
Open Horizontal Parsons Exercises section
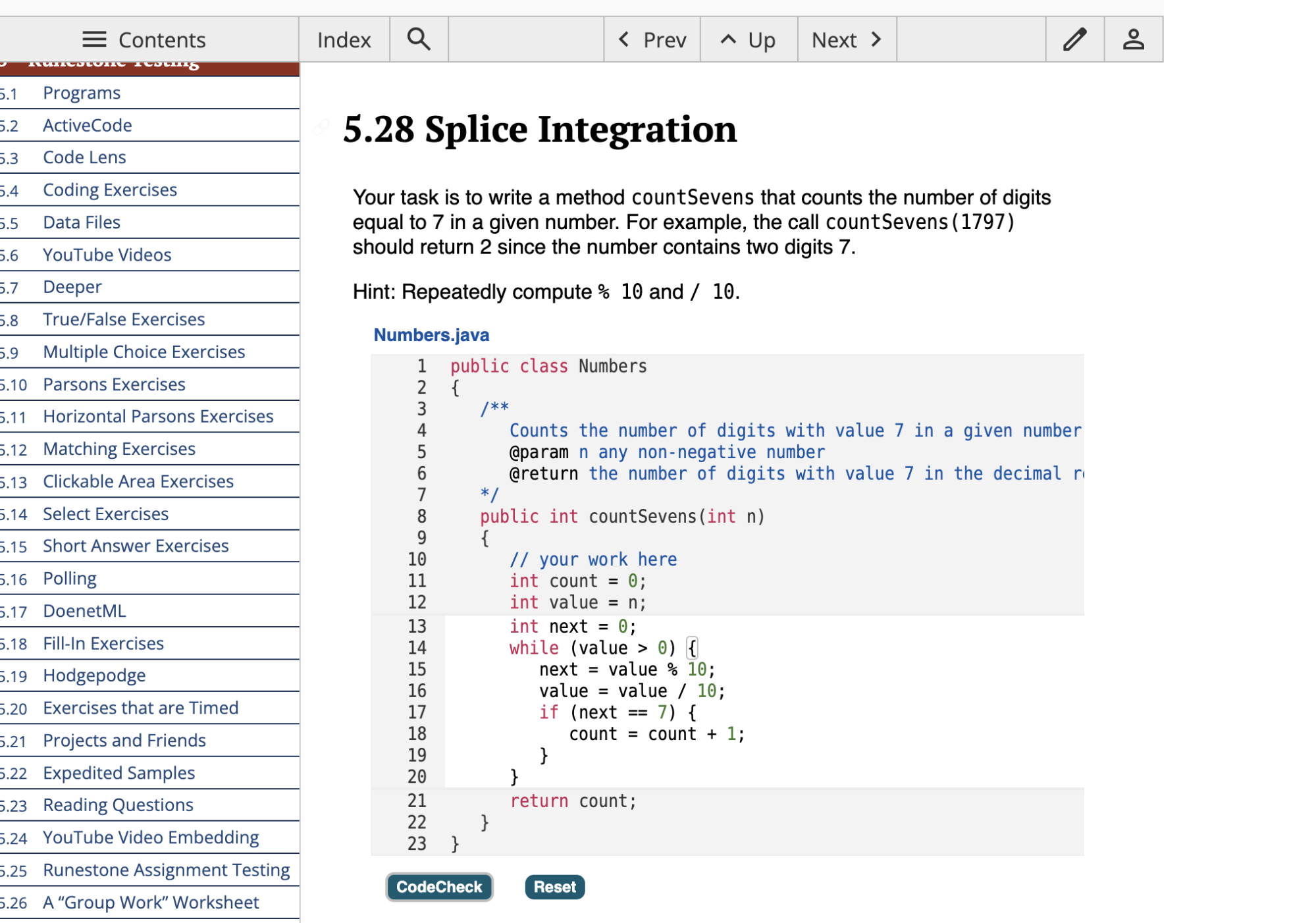coord(158,416)
